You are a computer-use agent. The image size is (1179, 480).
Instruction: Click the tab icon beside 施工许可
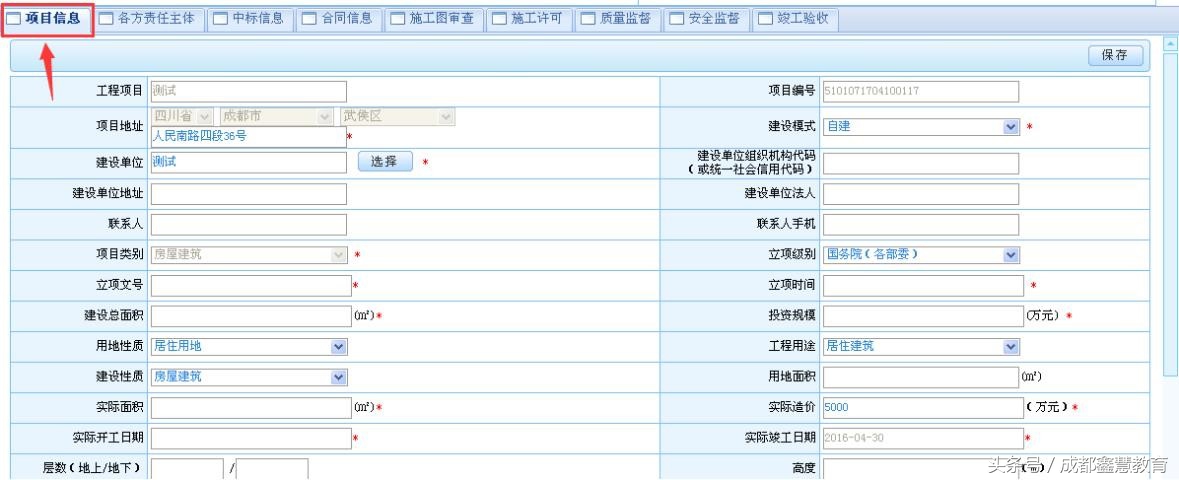(499, 20)
